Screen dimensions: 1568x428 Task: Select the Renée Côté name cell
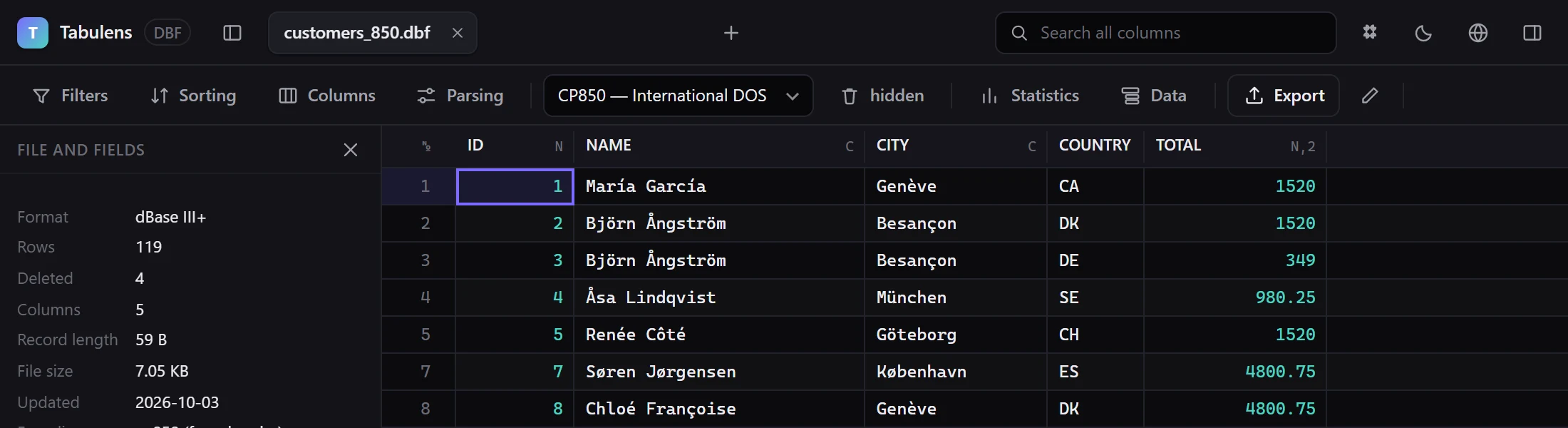pyautogui.click(x=720, y=335)
